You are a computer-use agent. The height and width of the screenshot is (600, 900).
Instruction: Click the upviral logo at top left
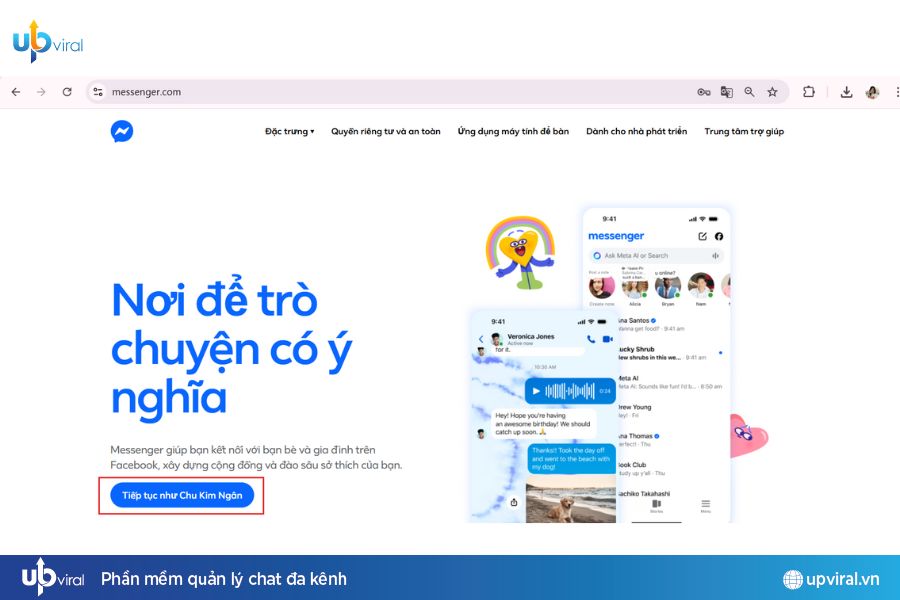pos(48,41)
